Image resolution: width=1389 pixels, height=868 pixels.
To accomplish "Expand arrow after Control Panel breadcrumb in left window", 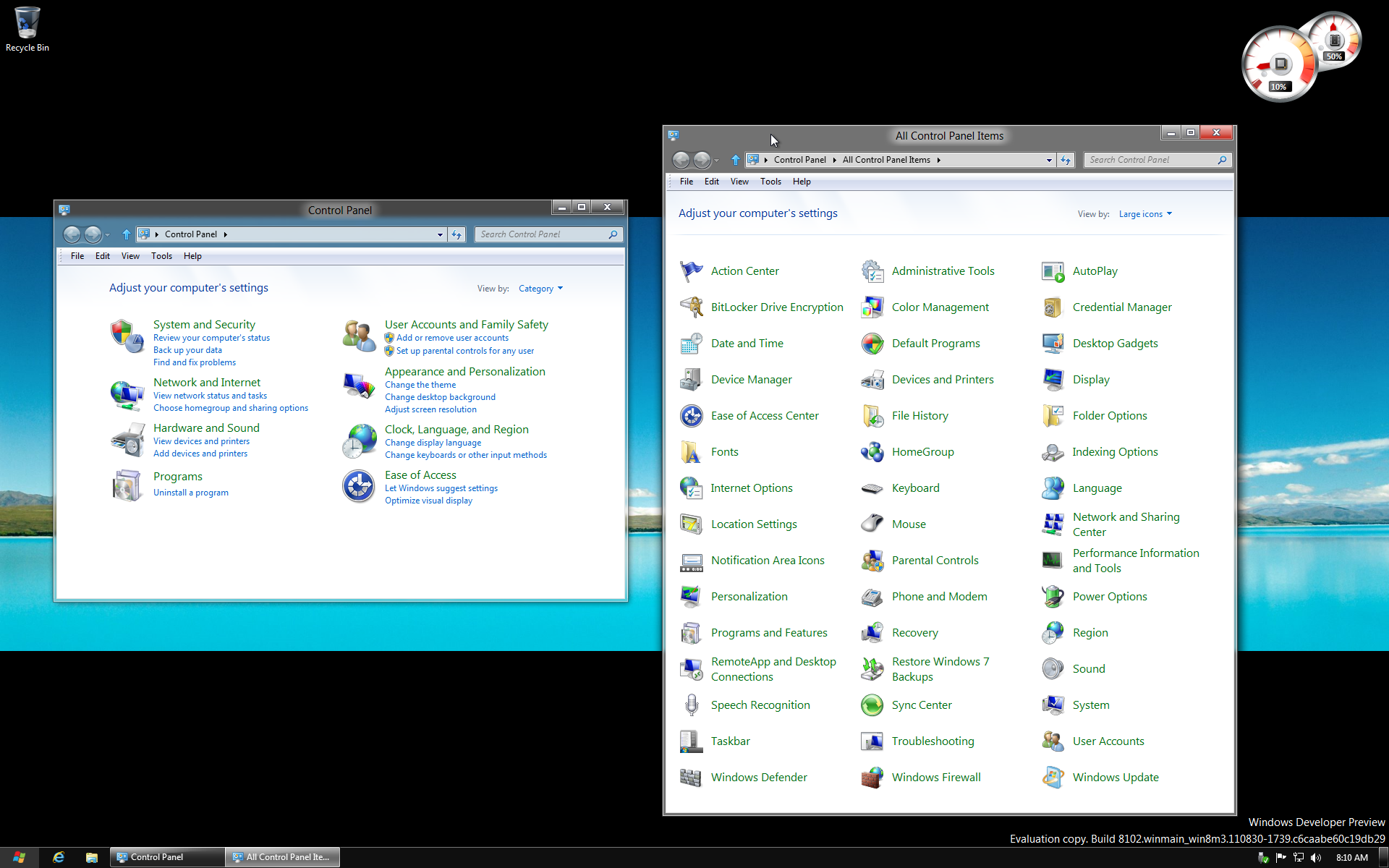I will pyautogui.click(x=225, y=234).
